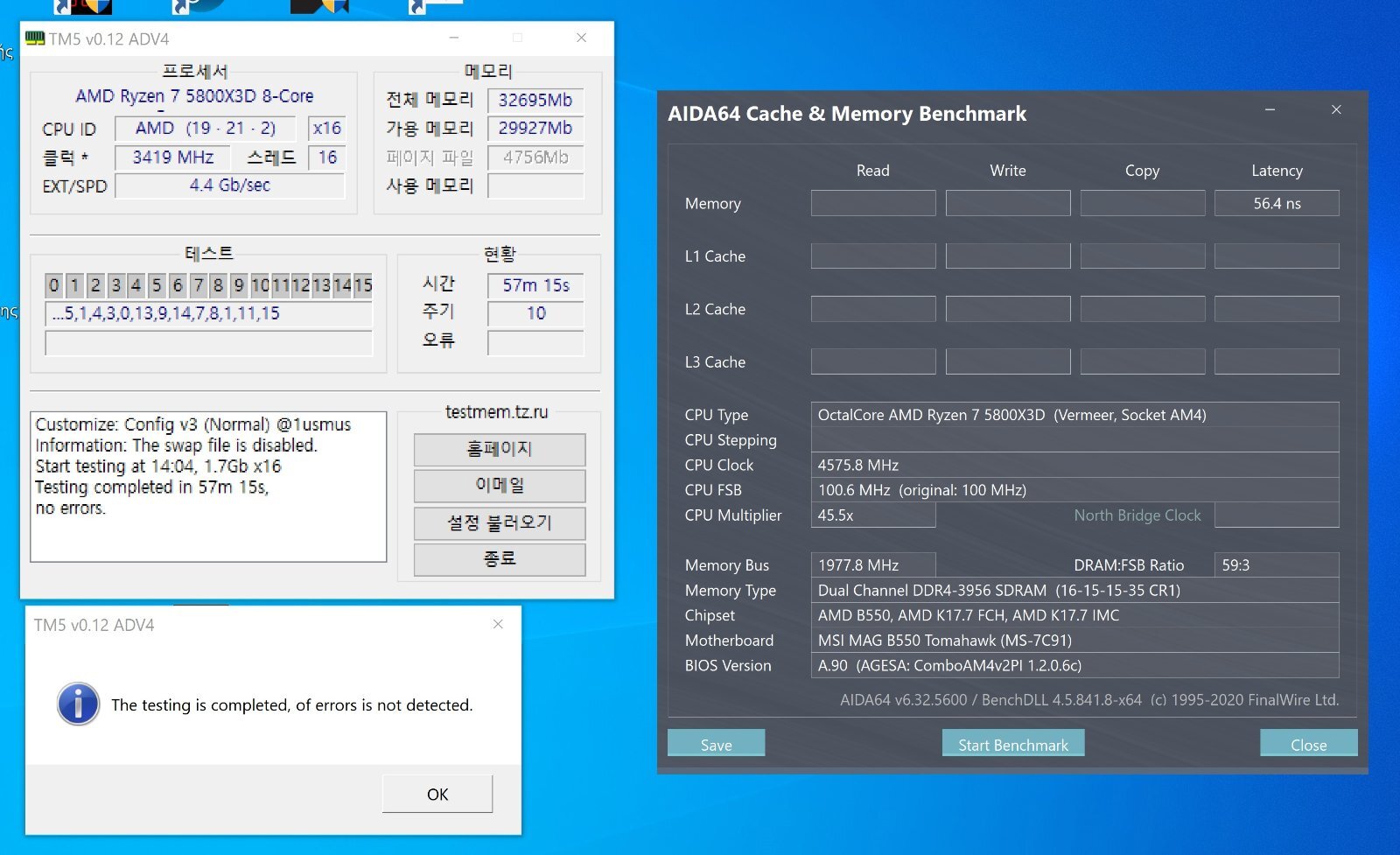Select test number 3 box in TM5
The height and width of the screenshot is (855, 1400).
pyautogui.click(x=115, y=285)
